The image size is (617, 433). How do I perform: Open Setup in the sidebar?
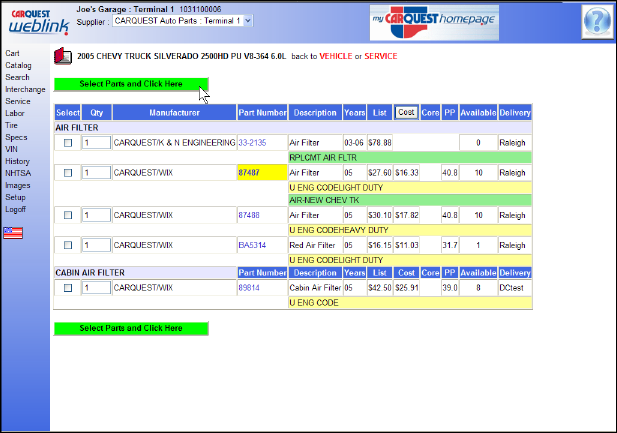tap(15, 197)
